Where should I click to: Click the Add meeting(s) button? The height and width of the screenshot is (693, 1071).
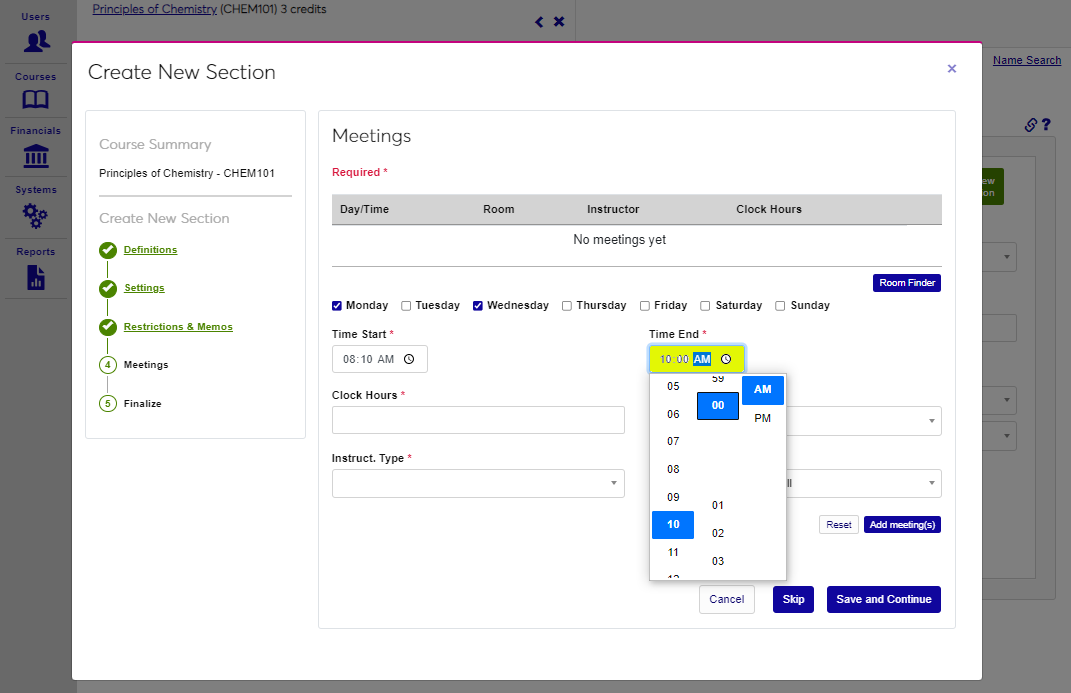click(902, 525)
